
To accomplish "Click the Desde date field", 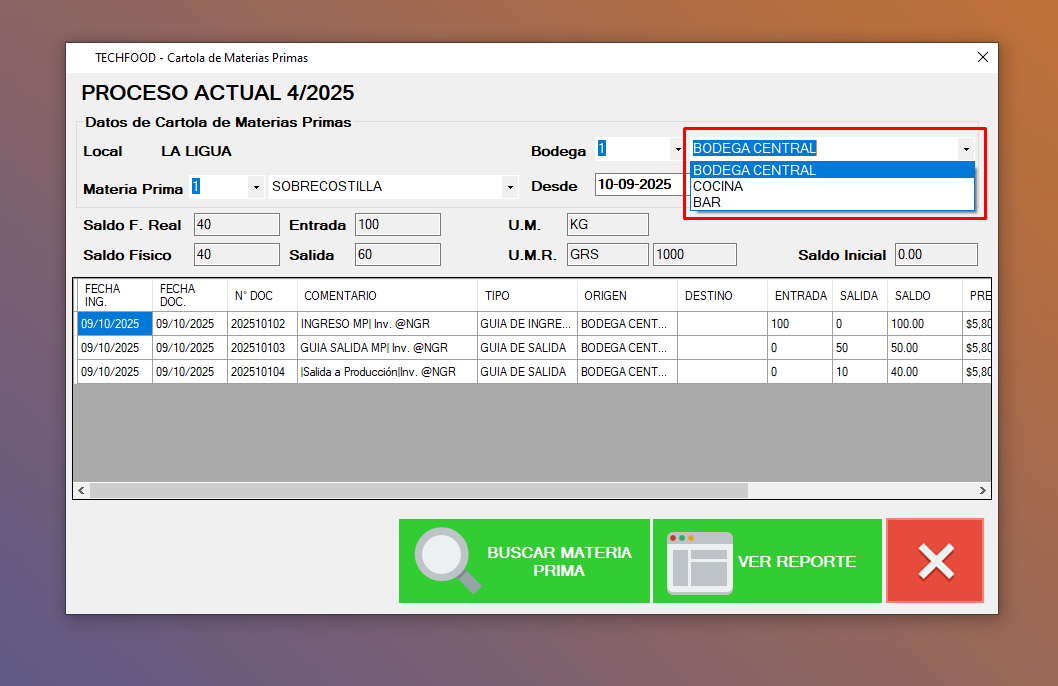I will [638, 185].
